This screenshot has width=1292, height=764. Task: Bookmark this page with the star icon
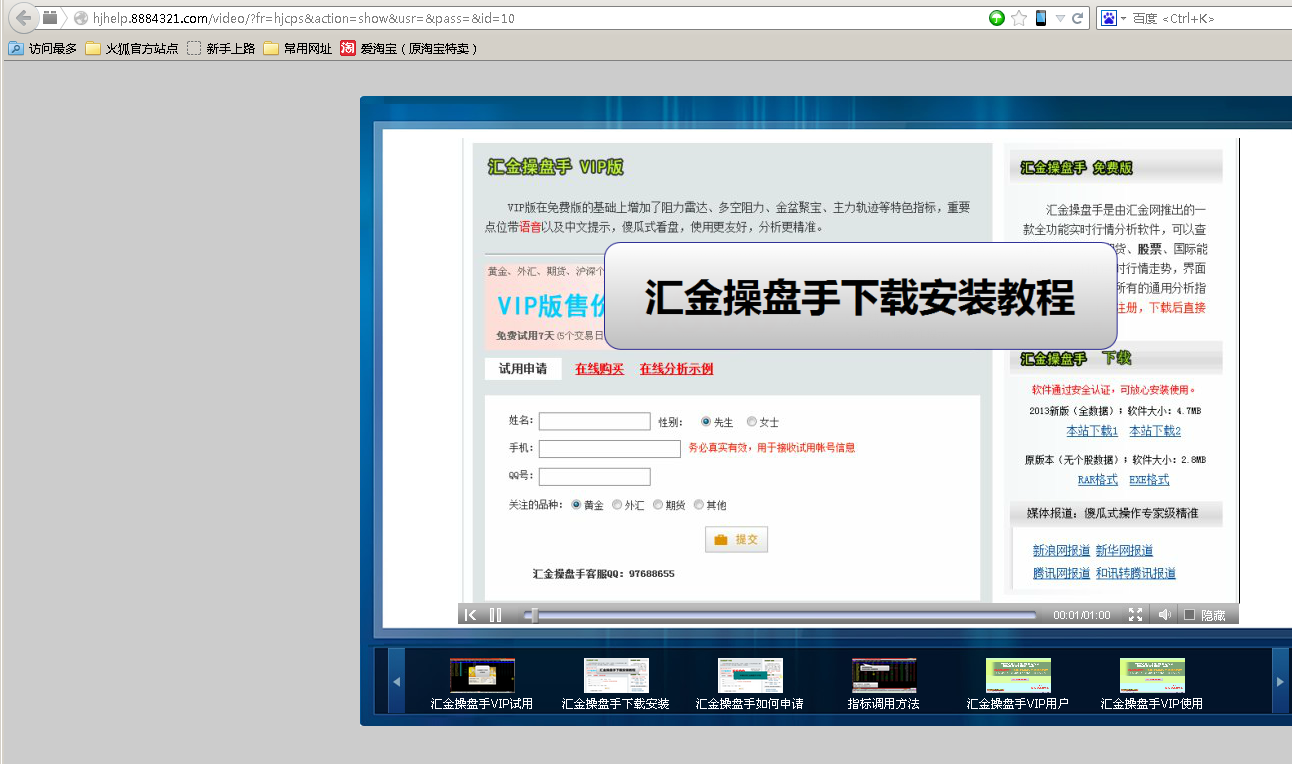tap(1019, 18)
